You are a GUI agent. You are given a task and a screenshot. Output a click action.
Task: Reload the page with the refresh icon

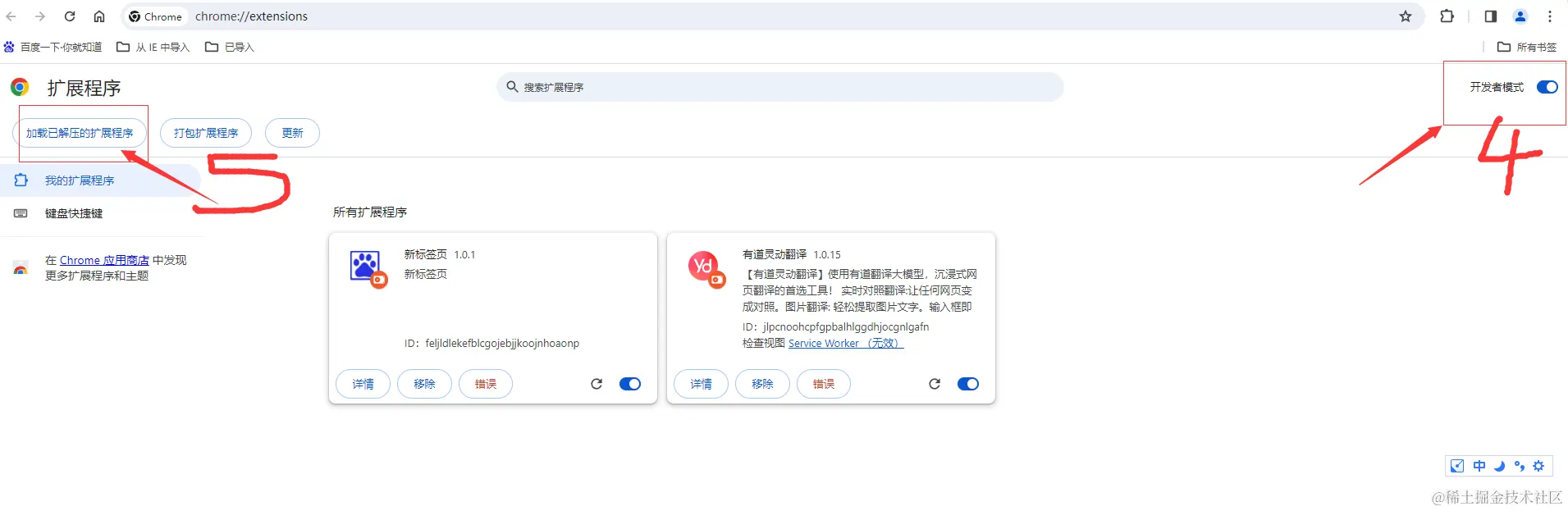(70, 16)
